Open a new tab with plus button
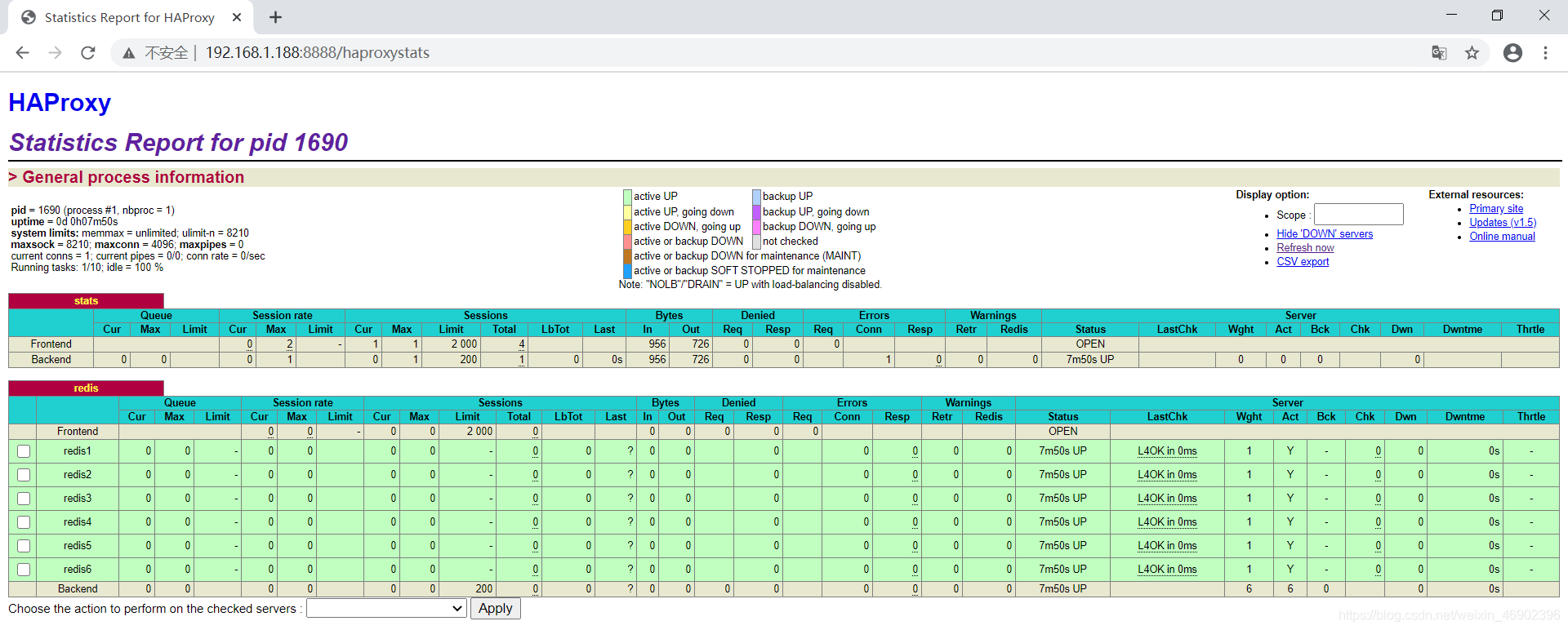Image resolution: width=1568 pixels, height=630 pixels. [276, 17]
